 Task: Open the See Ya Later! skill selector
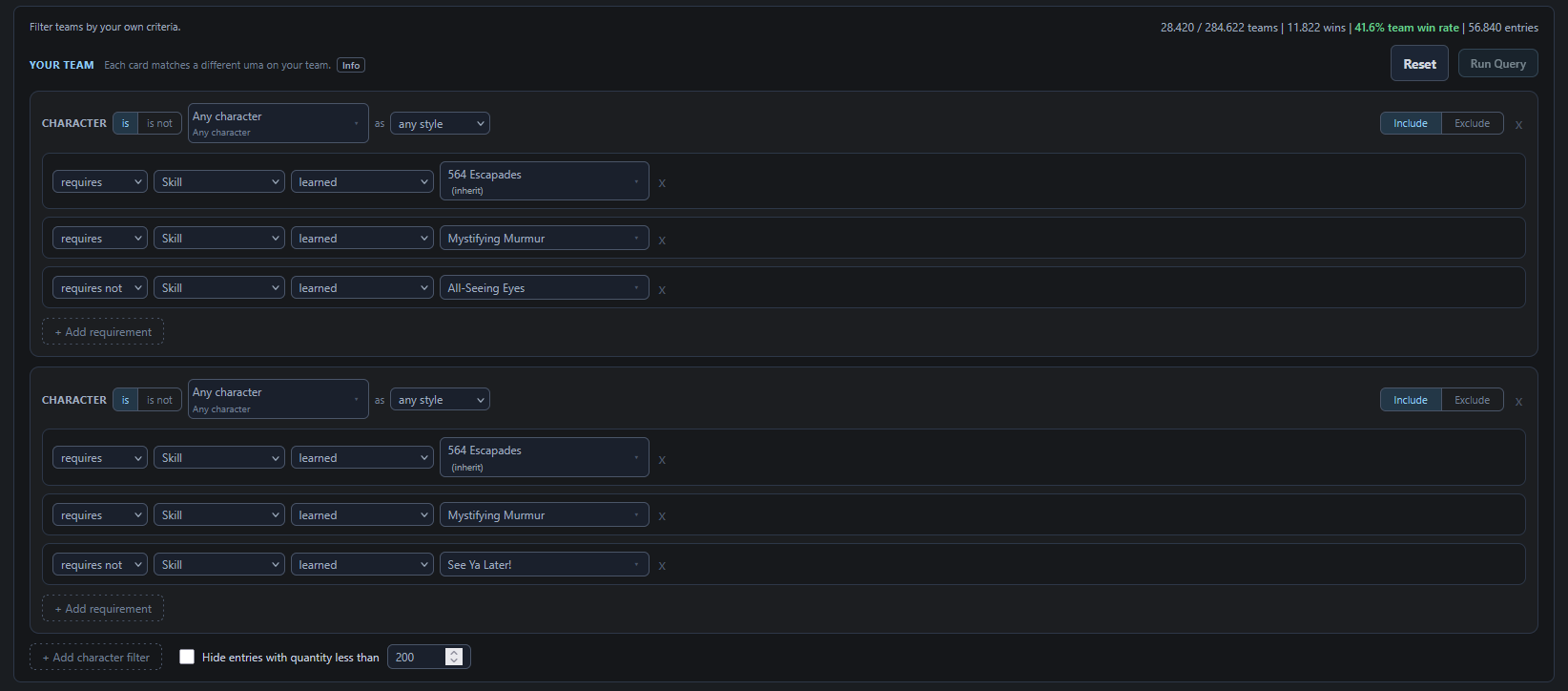pos(544,564)
